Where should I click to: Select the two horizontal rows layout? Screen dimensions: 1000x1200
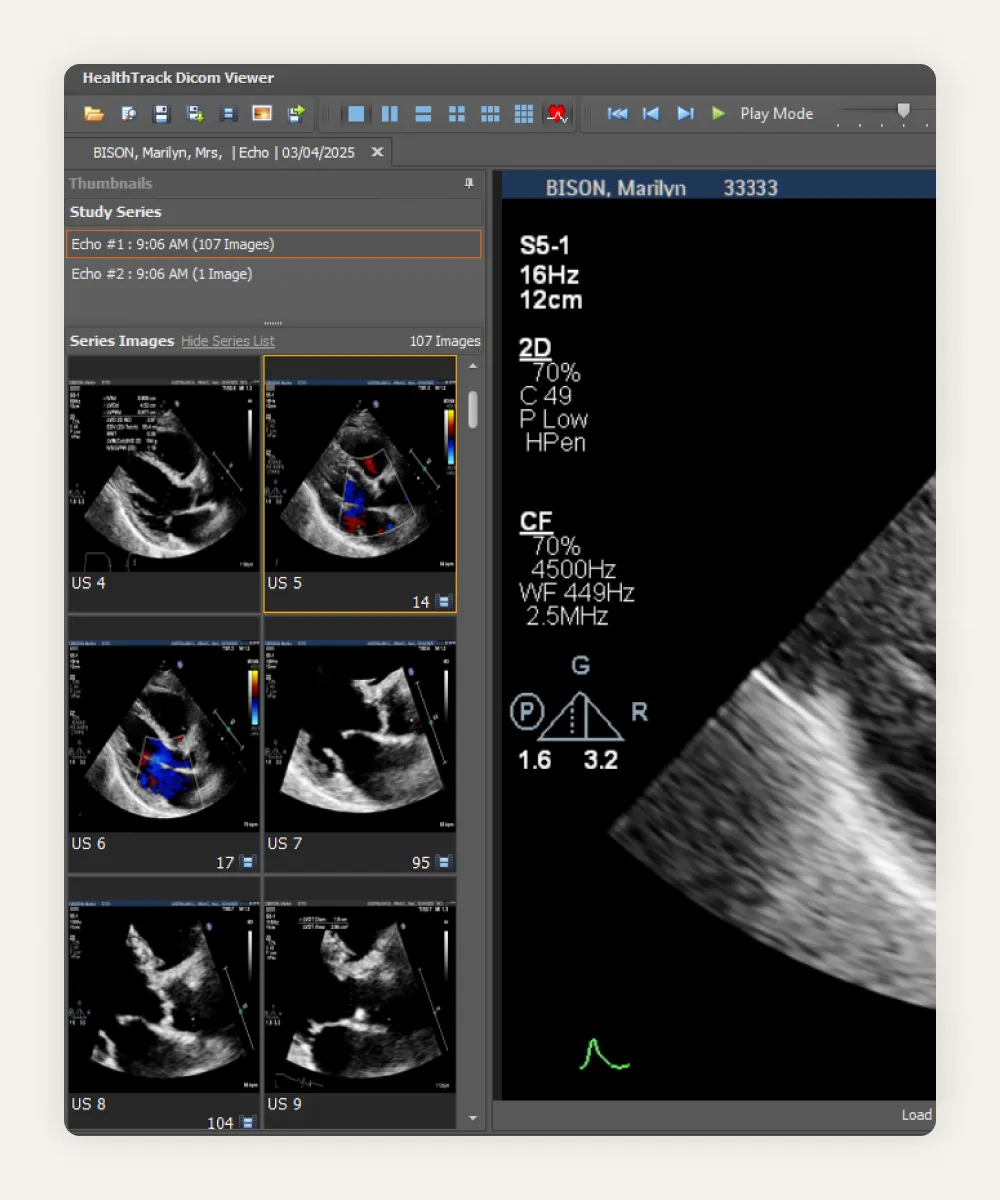pos(423,114)
